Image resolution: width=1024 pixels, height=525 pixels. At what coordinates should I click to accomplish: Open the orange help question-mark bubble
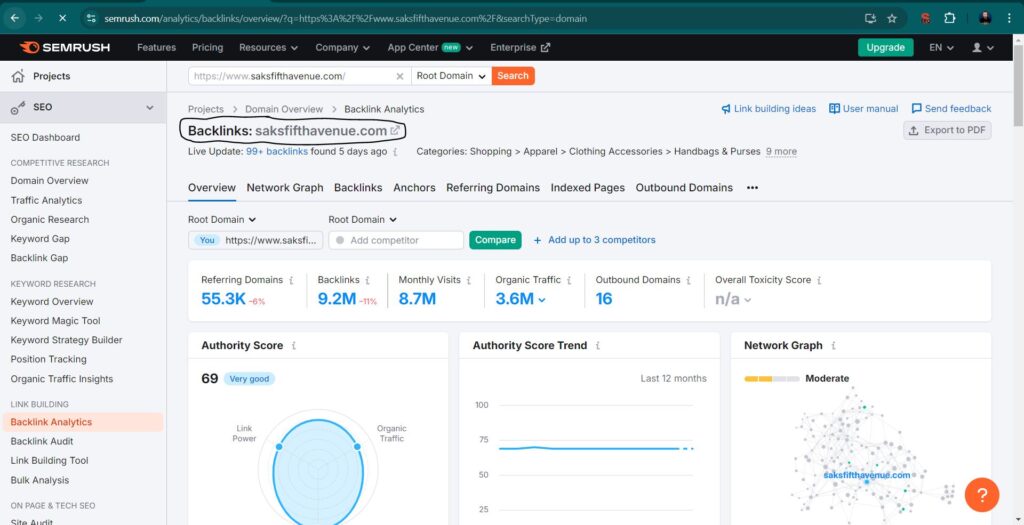click(982, 494)
